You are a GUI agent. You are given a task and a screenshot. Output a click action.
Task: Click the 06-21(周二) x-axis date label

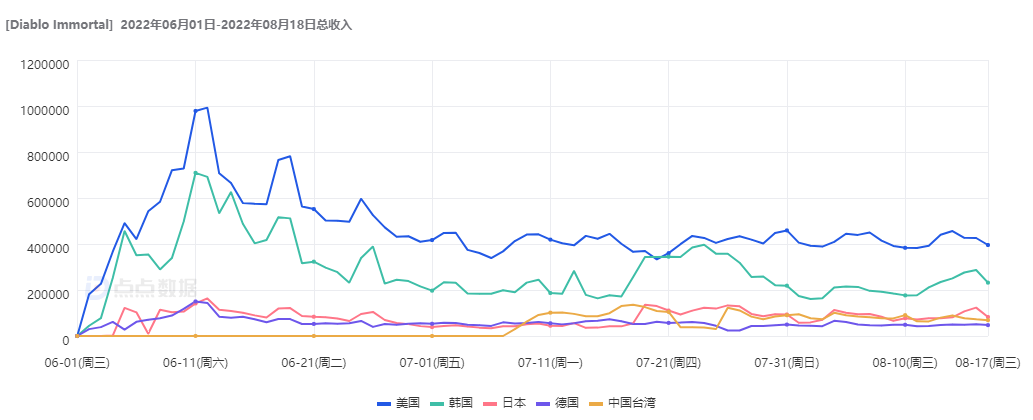tap(313, 360)
